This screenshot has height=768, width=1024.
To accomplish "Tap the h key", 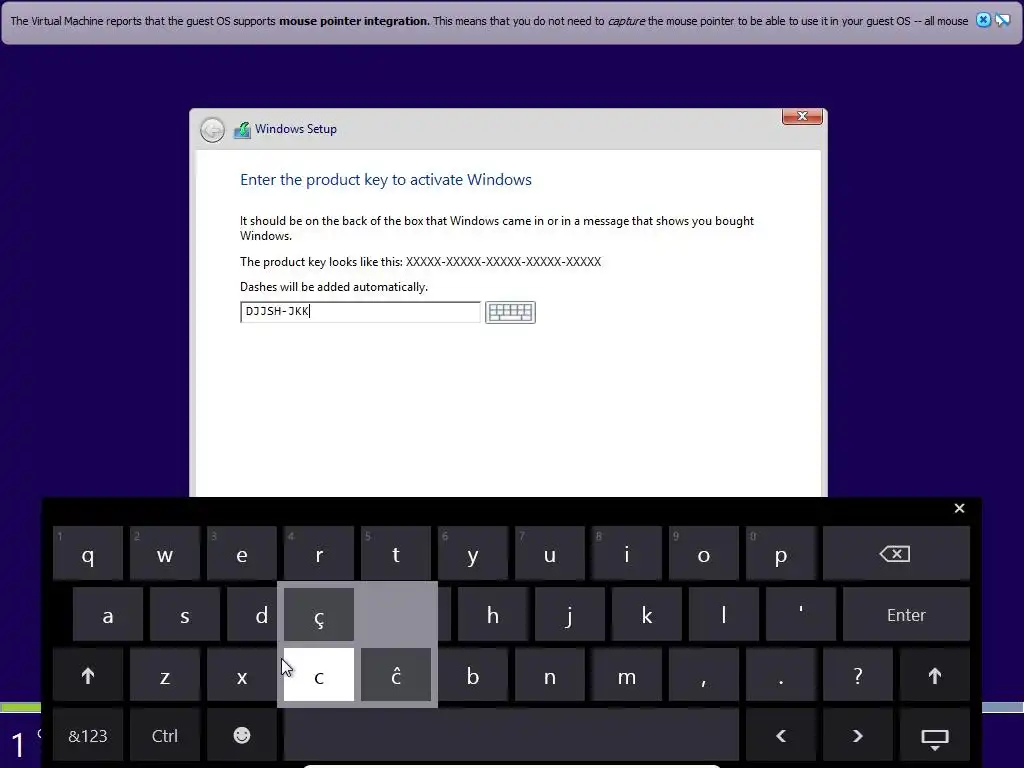I will [x=492, y=615].
